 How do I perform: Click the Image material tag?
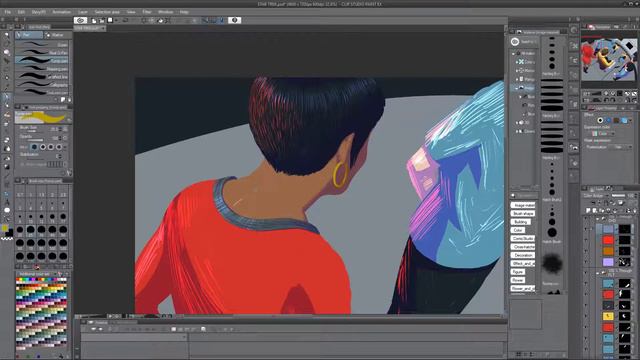click(x=523, y=205)
